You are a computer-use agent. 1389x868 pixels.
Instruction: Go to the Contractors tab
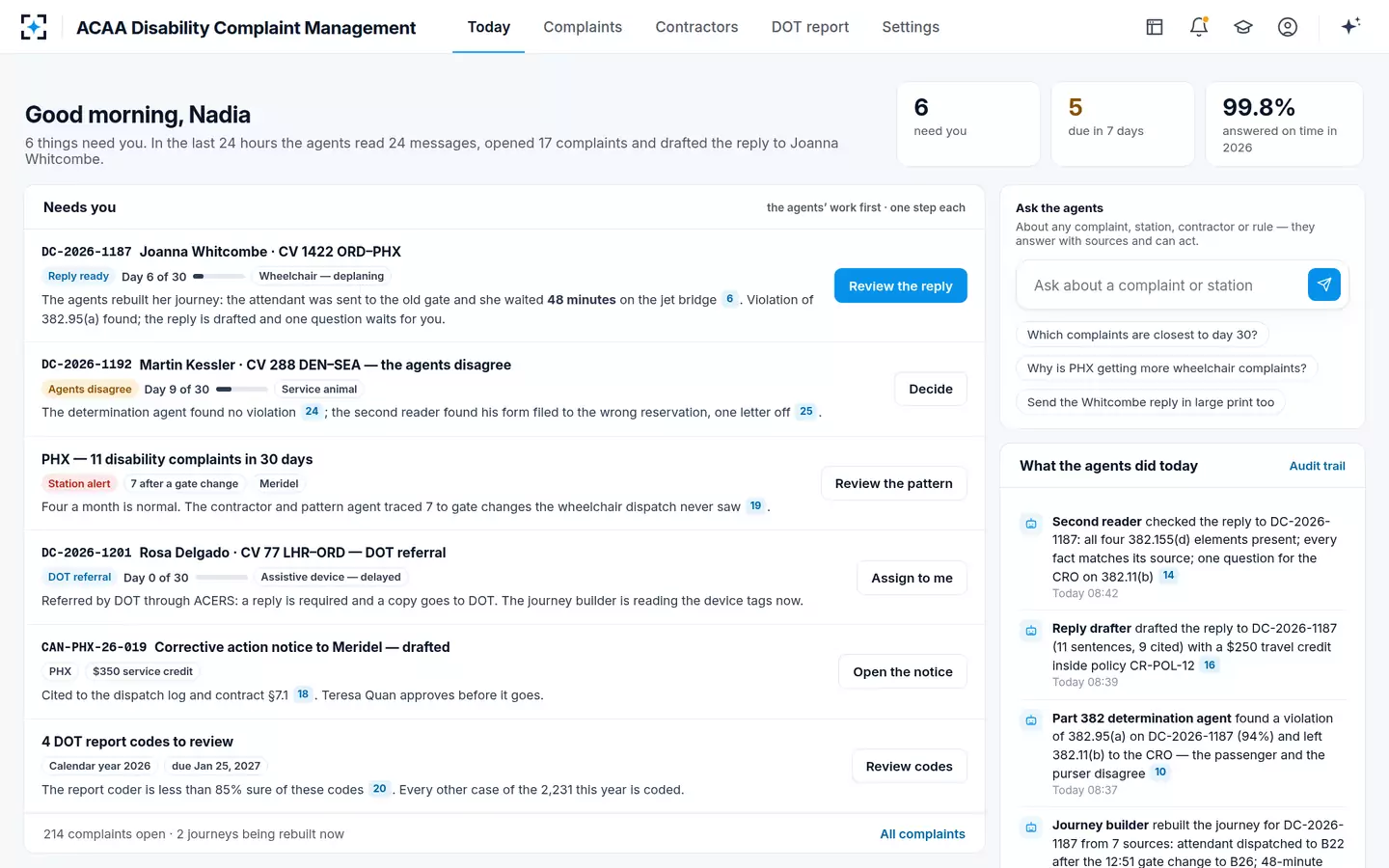696,27
